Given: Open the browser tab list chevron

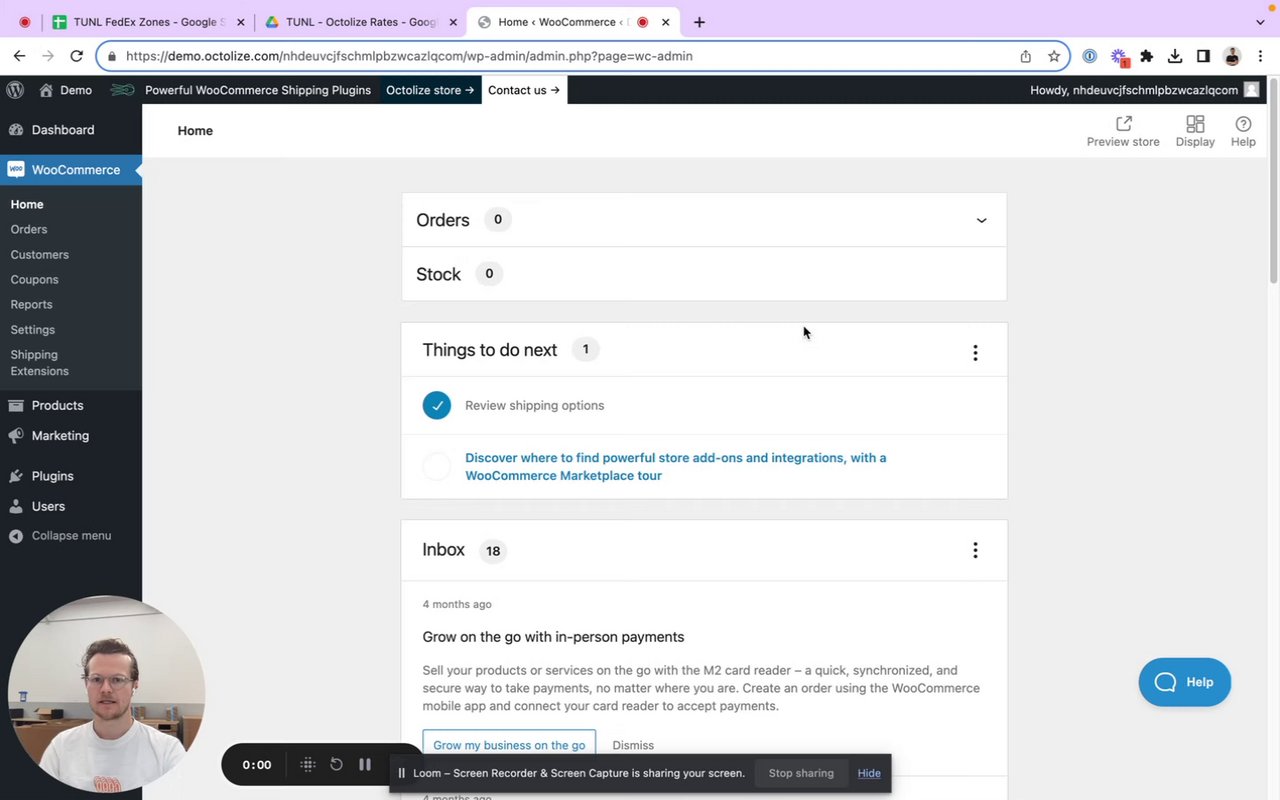Looking at the screenshot, I should [1260, 22].
